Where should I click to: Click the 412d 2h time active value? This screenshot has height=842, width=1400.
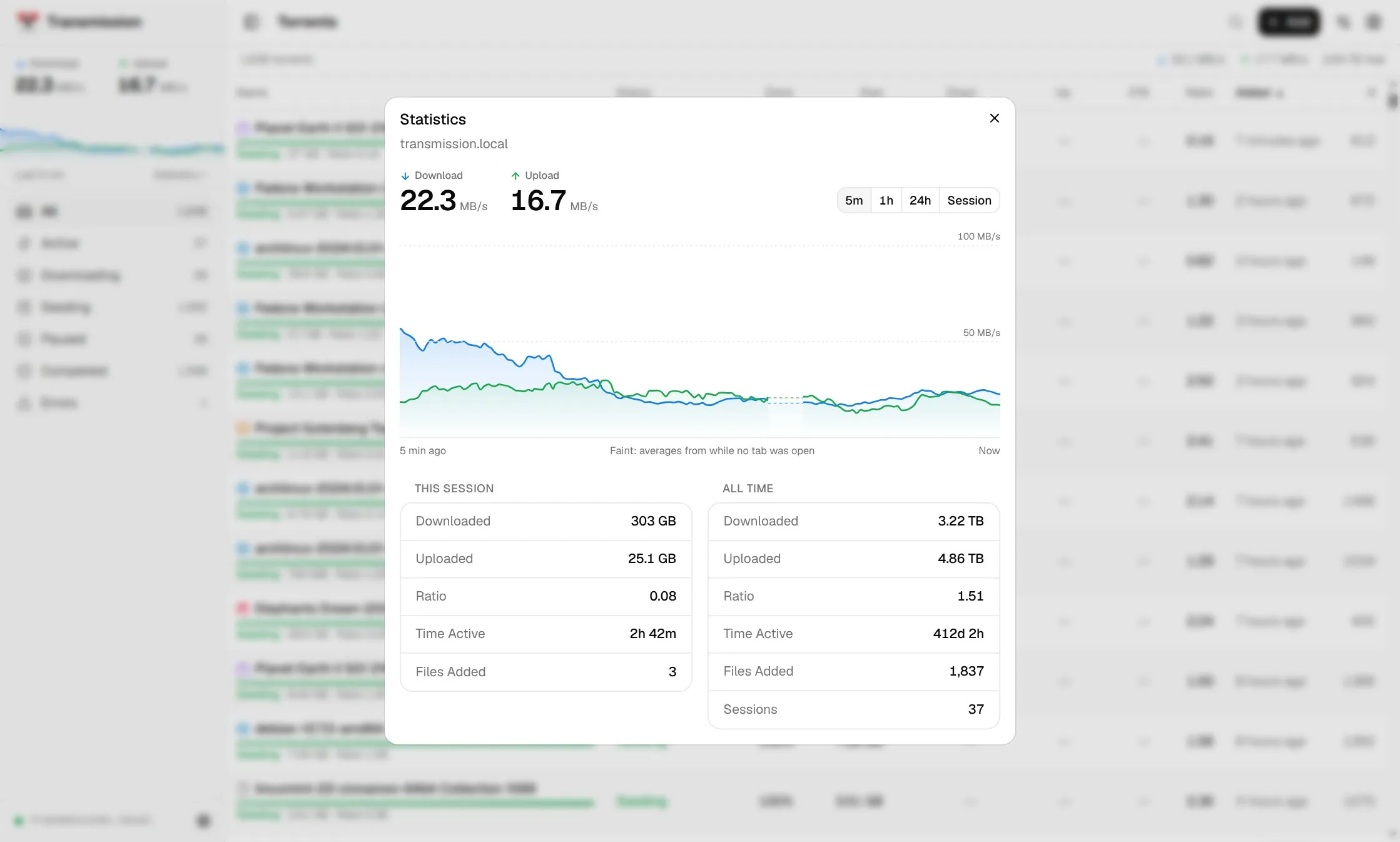pos(958,634)
